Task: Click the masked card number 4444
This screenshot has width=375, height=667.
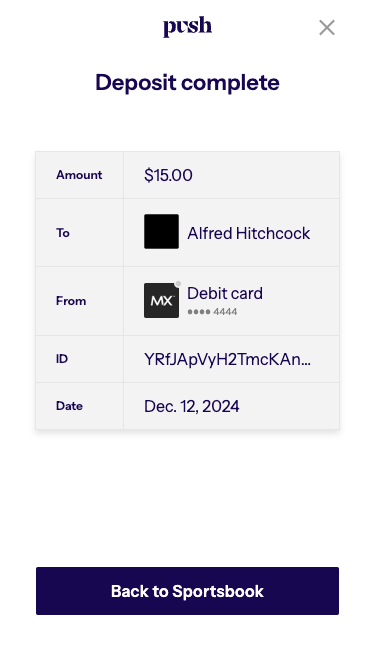Action: (x=225, y=312)
